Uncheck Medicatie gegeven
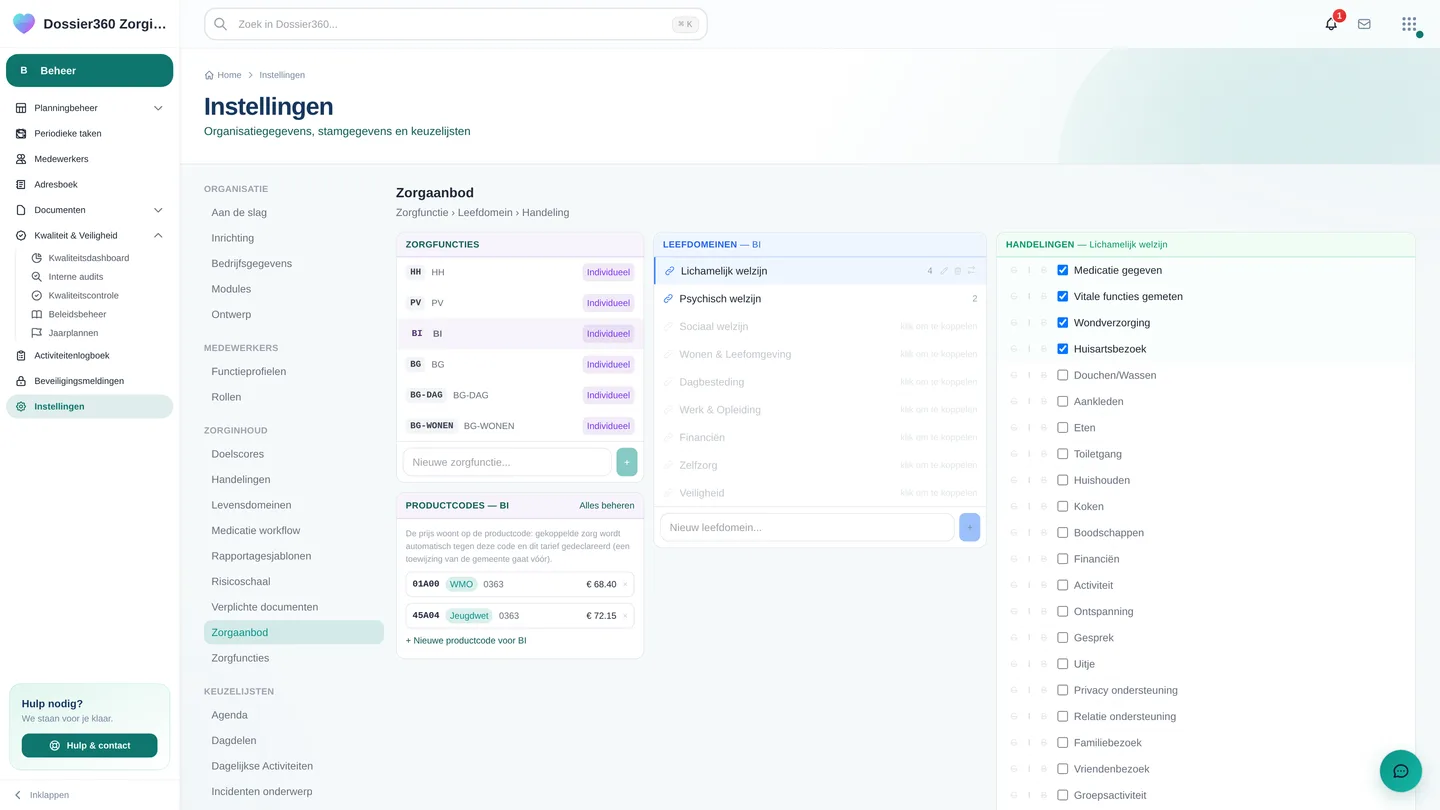 [x=1063, y=270]
